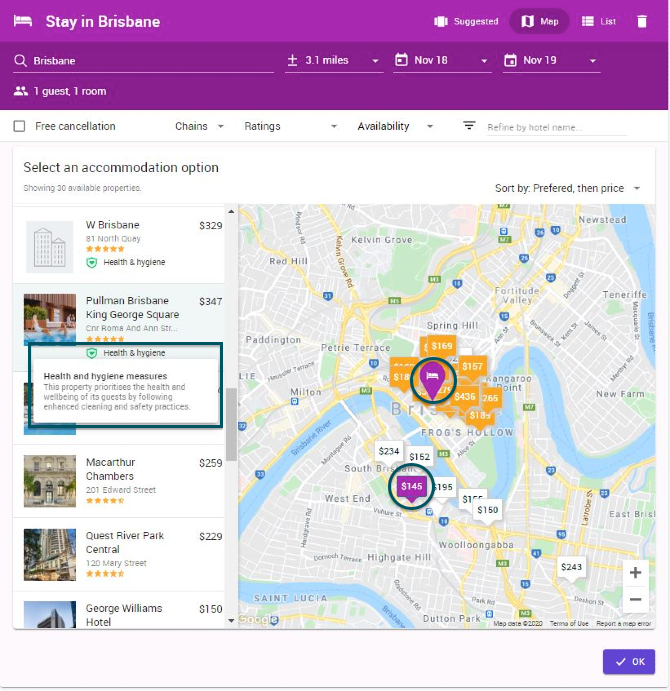Enable the Free cancellation checkbox

(x=19, y=126)
